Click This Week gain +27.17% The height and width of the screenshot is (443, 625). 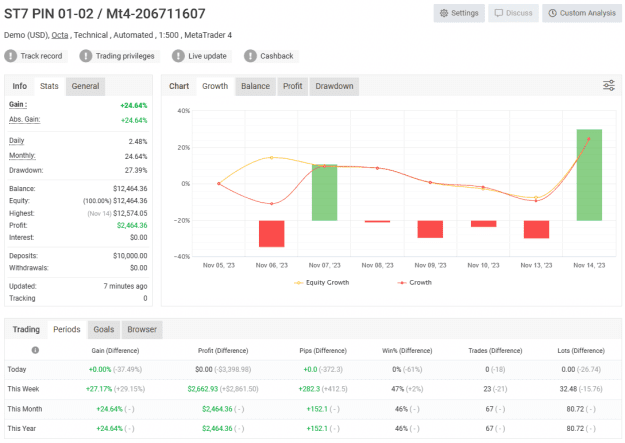99,389
